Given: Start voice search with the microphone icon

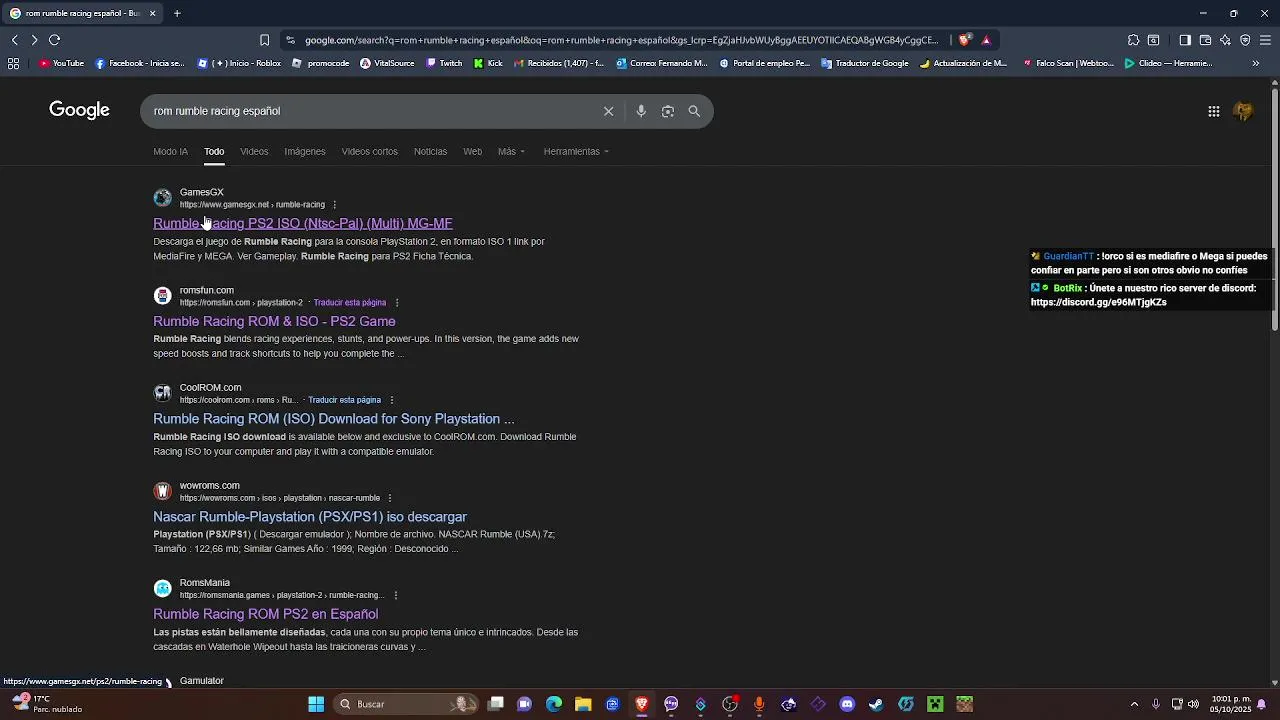Looking at the screenshot, I should [x=641, y=111].
